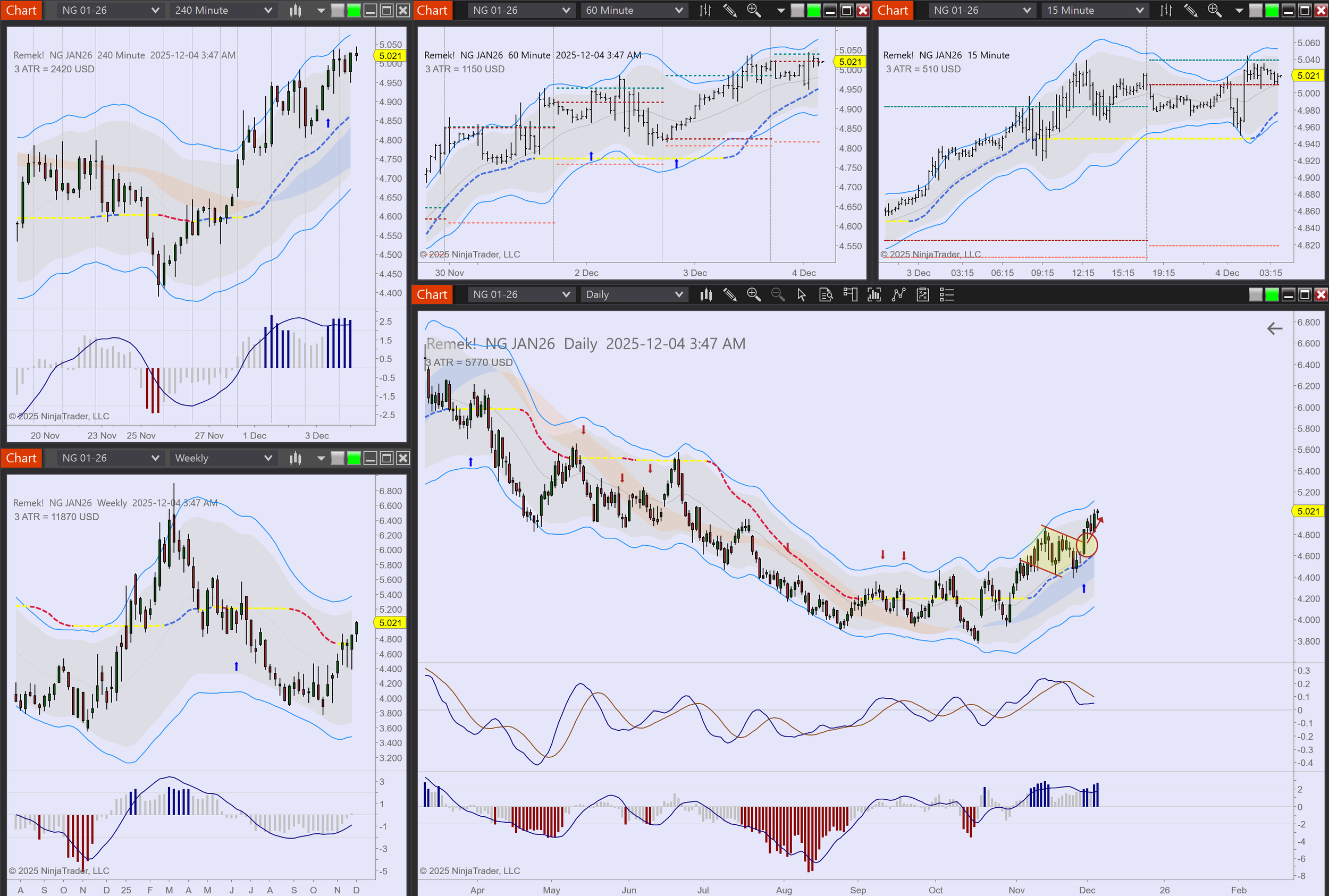The width and height of the screenshot is (1329, 896).
Task: Open instrument dropdown in Daily chart
Action: coord(521,294)
